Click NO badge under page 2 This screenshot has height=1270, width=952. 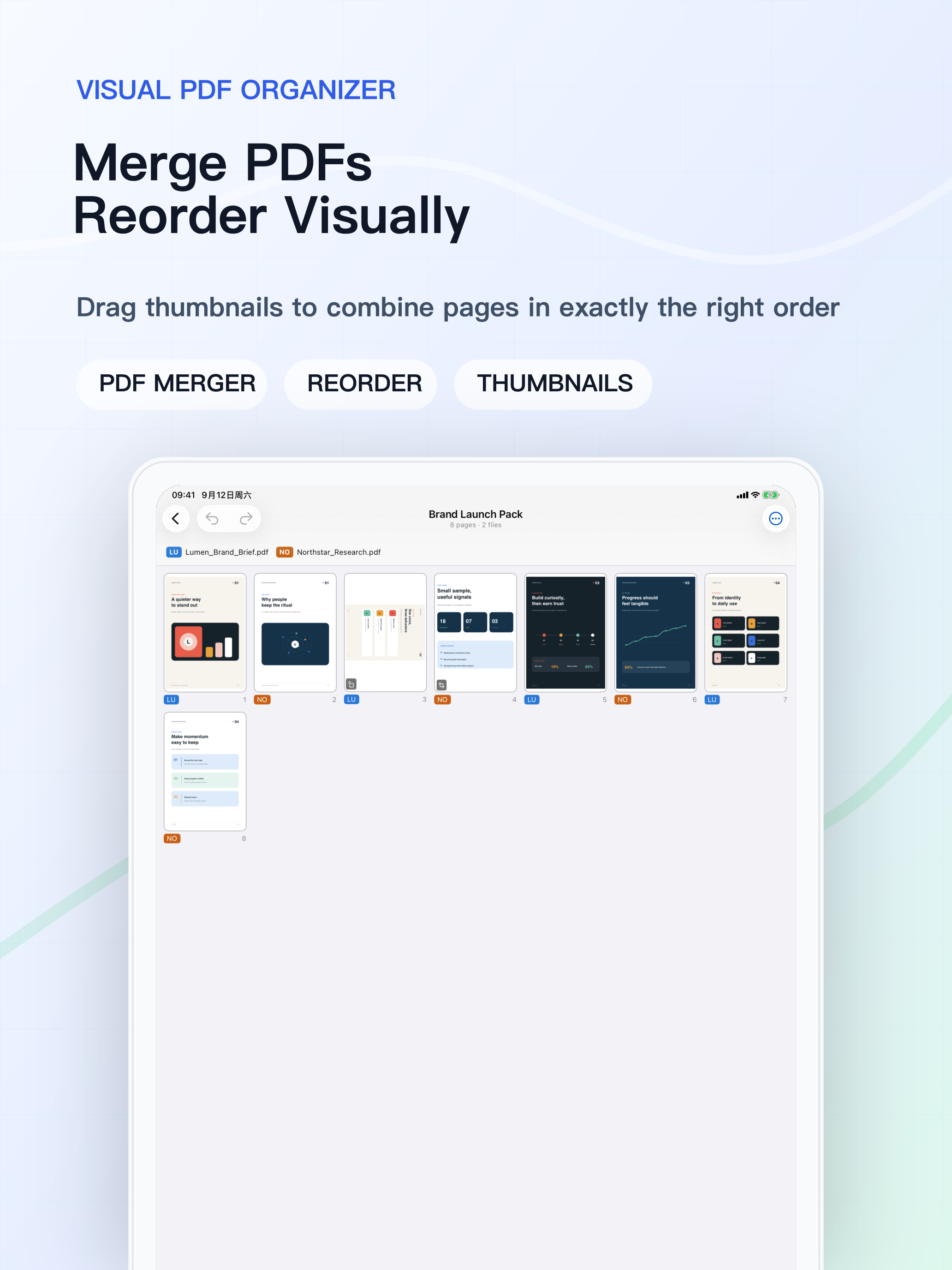pos(262,699)
